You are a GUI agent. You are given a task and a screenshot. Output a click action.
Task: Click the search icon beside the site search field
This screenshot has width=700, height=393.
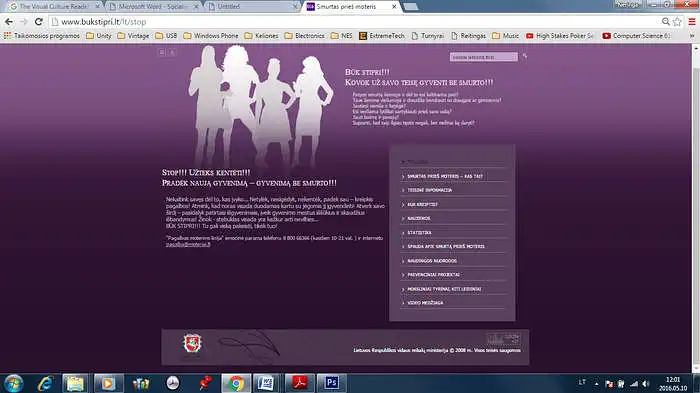(525, 56)
